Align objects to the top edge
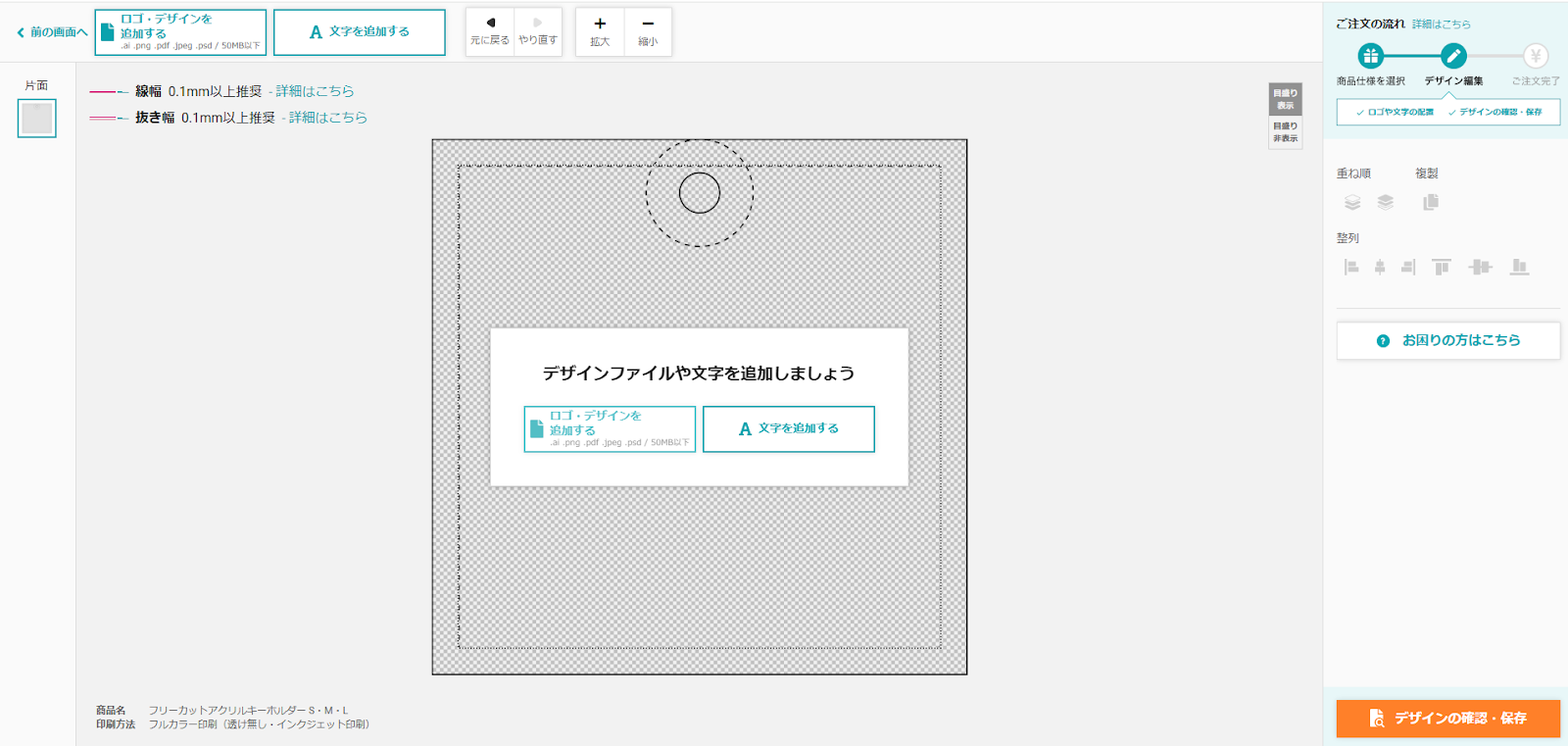Image resolution: width=1568 pixels, height=746 pixels. coord(1441,267)
